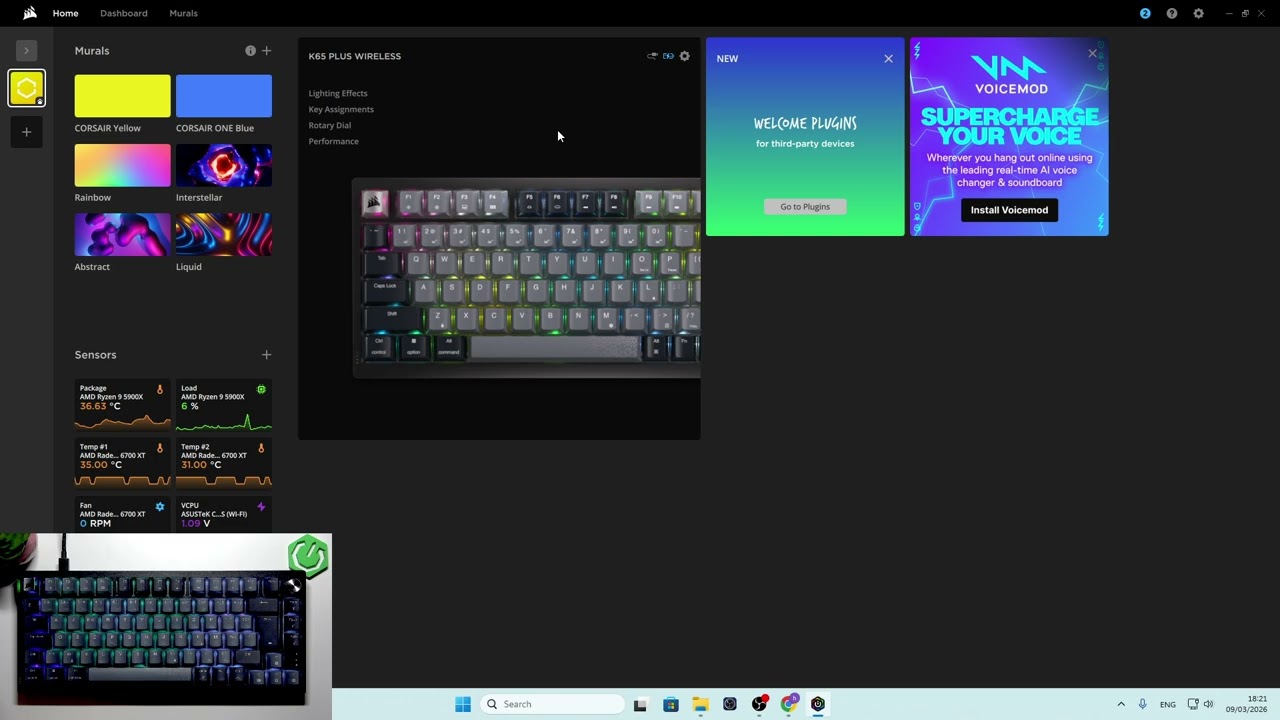Open Google Chrome from taskbar
The width and height of the screenshot is (1280, 720).
(789, 704)
